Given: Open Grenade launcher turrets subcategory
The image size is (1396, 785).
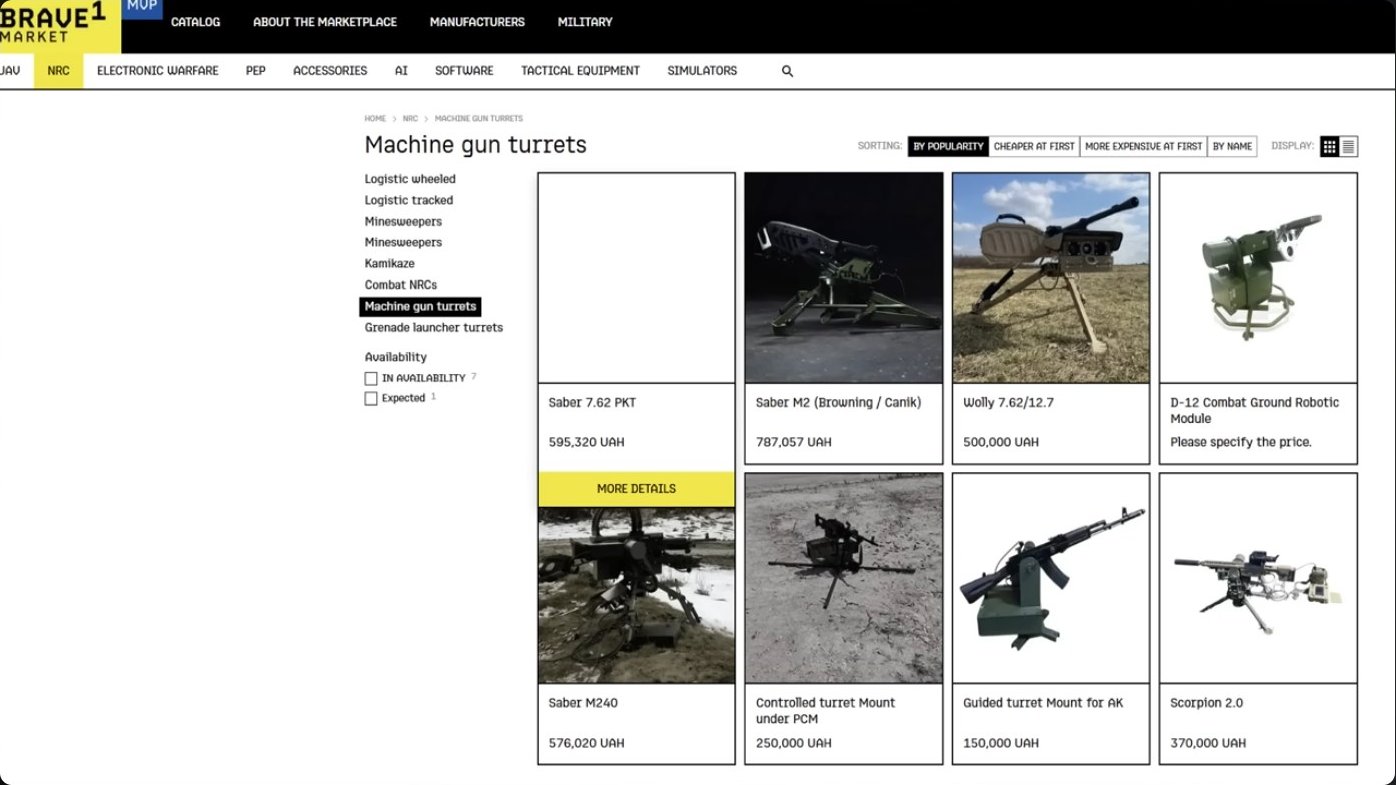Looking at the screenshot, I should click(x=434, y=328).
